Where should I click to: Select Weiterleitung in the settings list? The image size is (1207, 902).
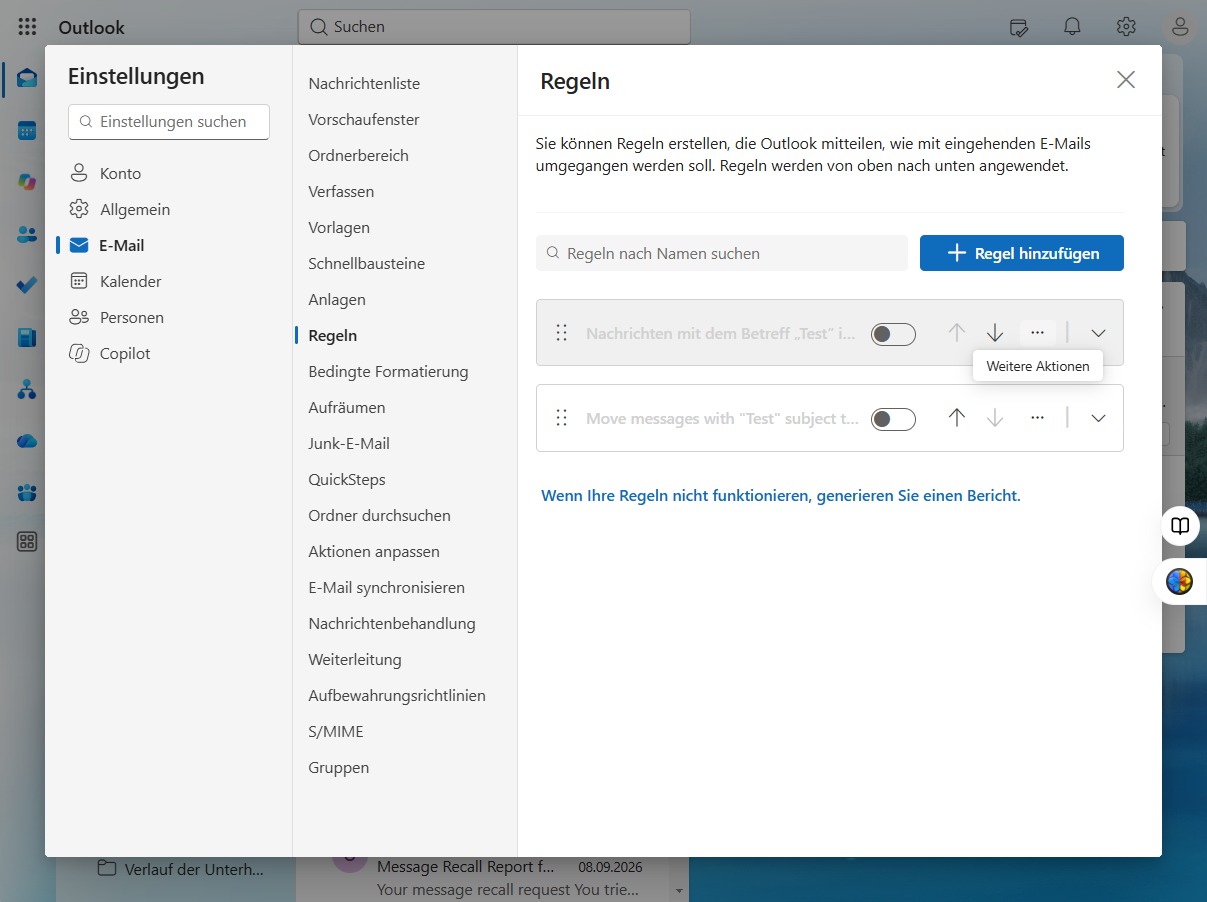tap(355, 659)
